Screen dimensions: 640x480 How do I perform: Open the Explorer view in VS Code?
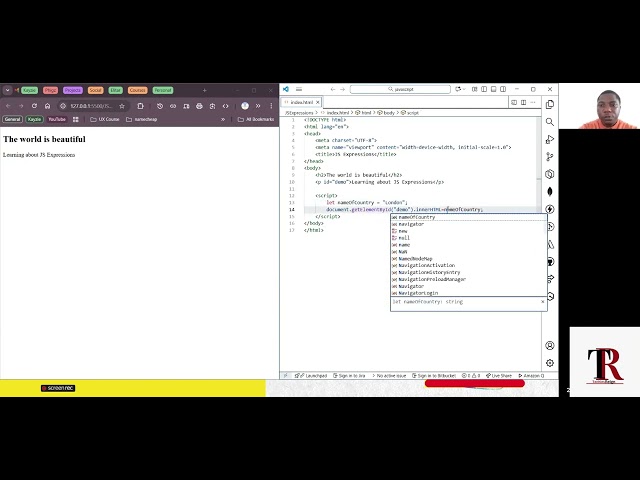pos(550,104)
